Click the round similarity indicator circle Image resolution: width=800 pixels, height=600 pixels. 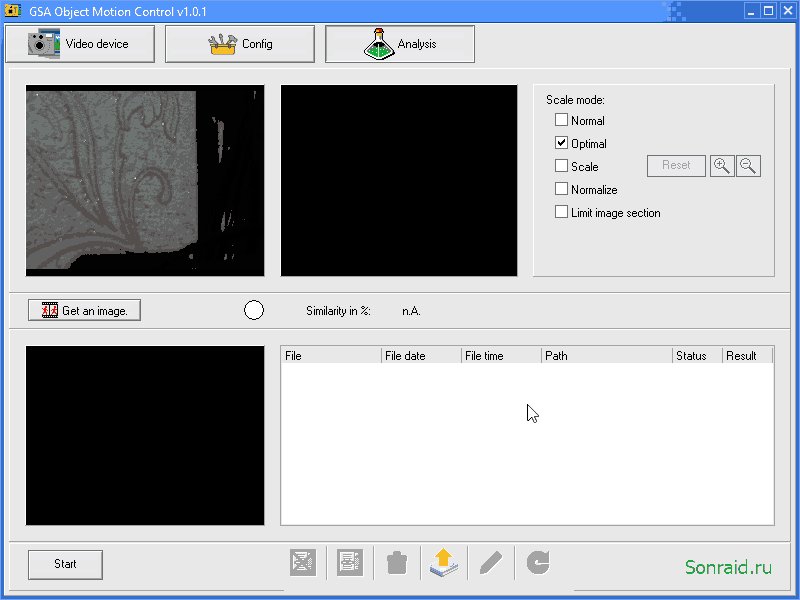[x=254, y=310]
